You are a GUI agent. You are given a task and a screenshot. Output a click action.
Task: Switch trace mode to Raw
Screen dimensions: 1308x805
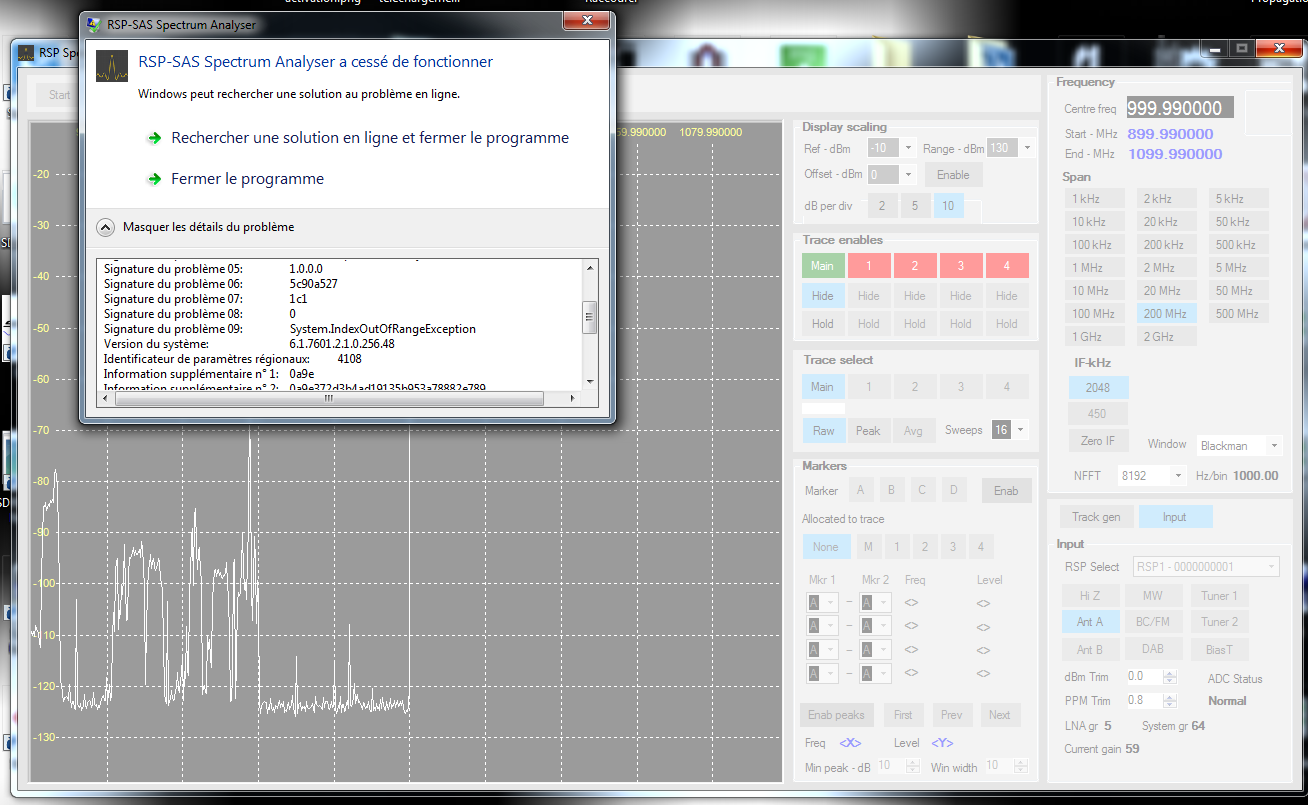[x=823, y=431]
